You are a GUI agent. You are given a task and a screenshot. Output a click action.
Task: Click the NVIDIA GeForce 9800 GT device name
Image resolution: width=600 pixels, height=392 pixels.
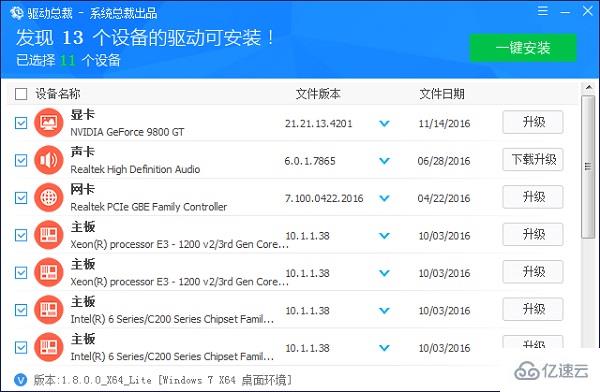(127, 132)
